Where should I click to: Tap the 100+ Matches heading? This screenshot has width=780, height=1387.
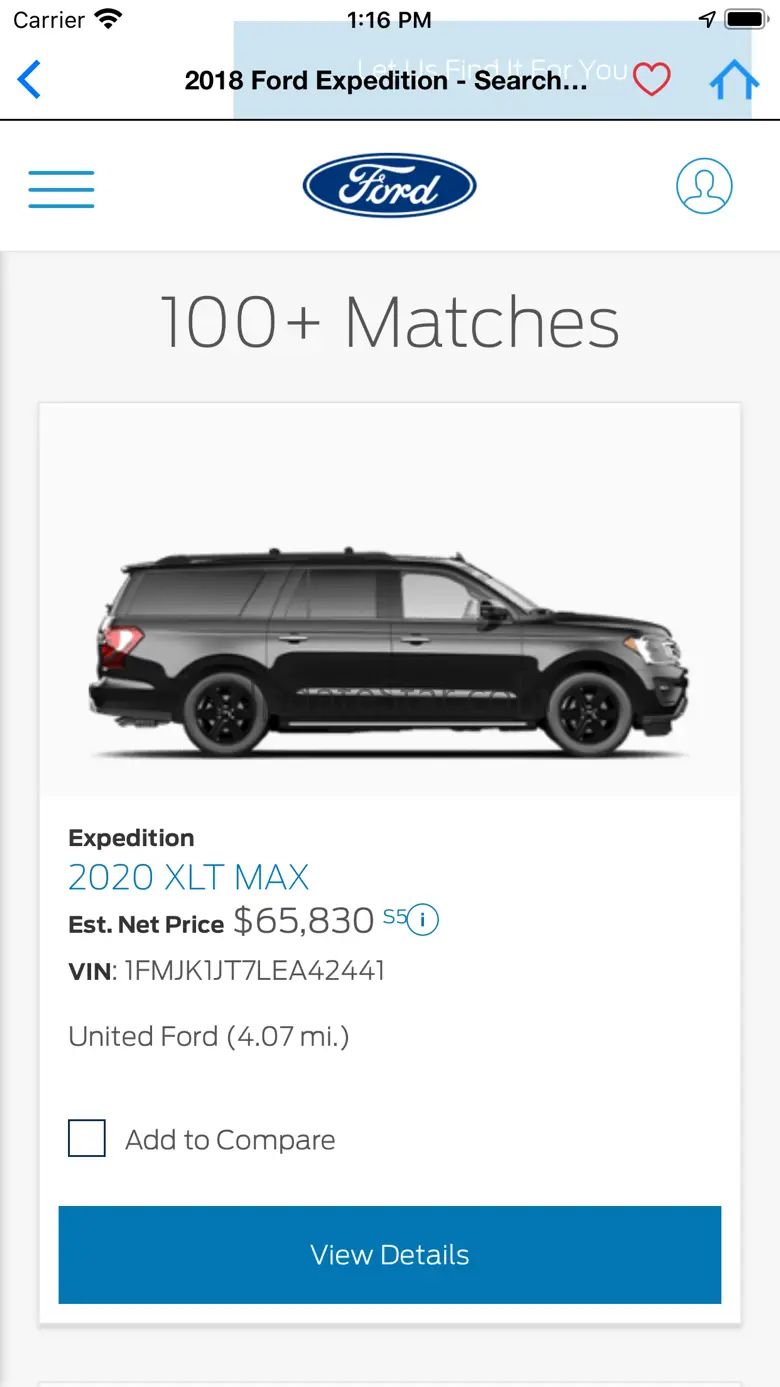coord(389,322)
